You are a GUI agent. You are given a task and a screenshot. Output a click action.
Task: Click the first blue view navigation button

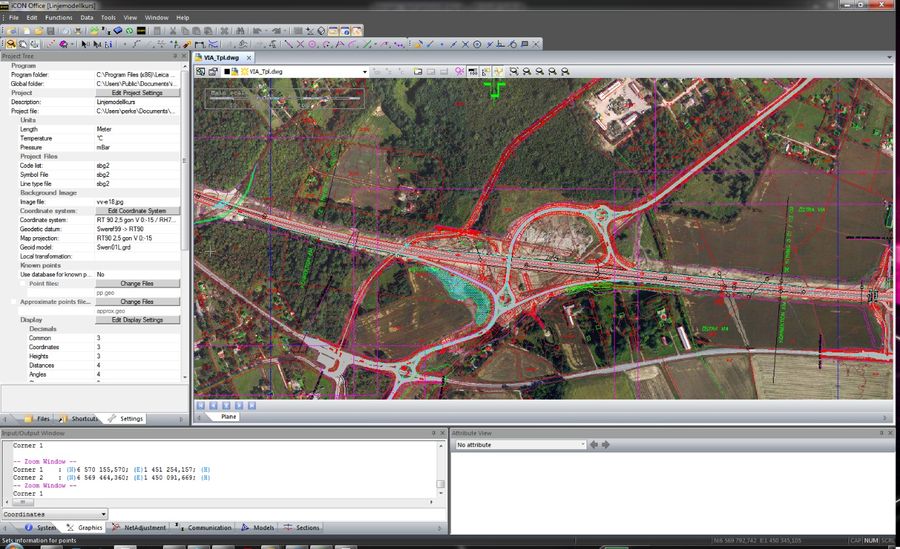click(x=201, y=405)
